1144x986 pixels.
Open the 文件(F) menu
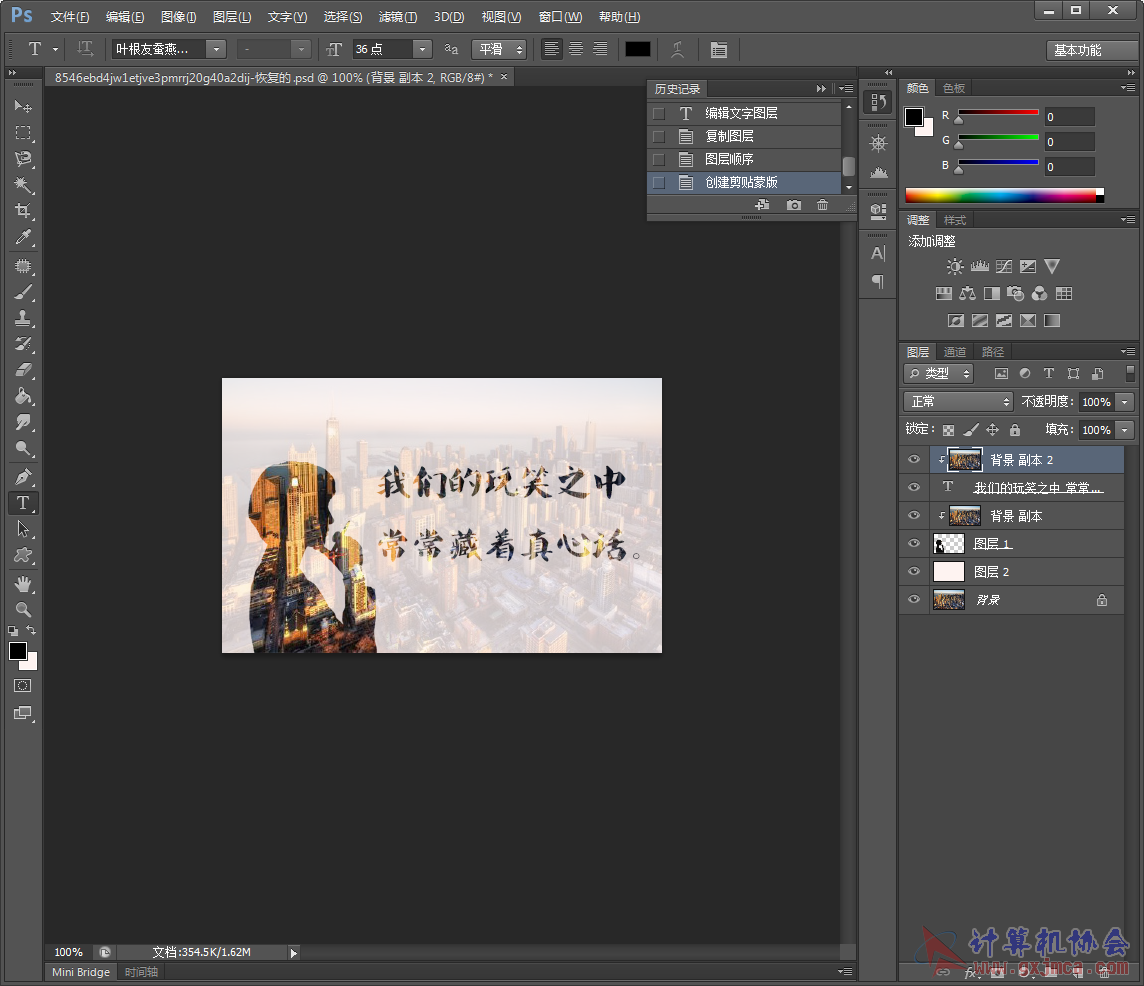coord(69,17)
